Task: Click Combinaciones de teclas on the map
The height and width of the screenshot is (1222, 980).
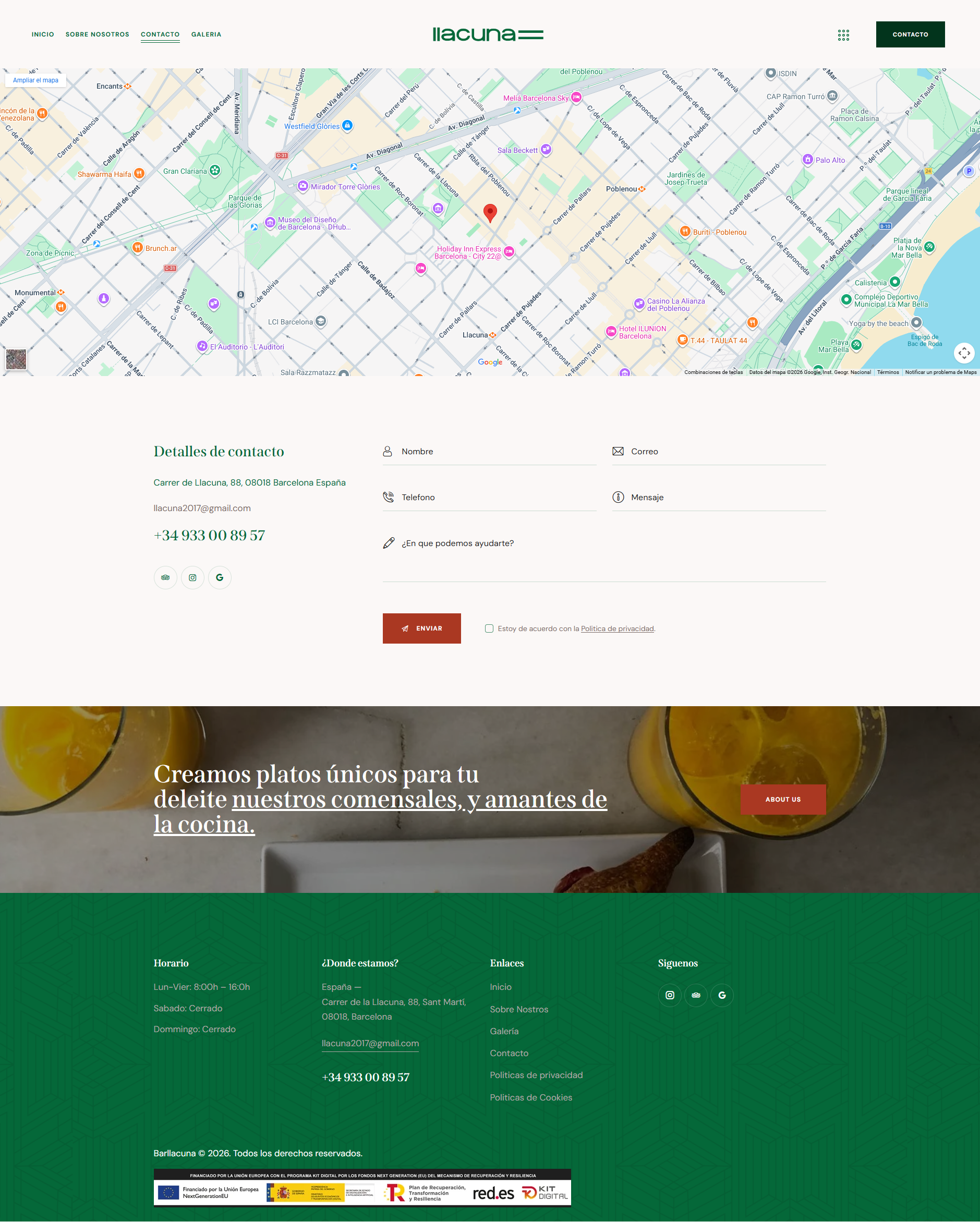Action: [713, 372]
